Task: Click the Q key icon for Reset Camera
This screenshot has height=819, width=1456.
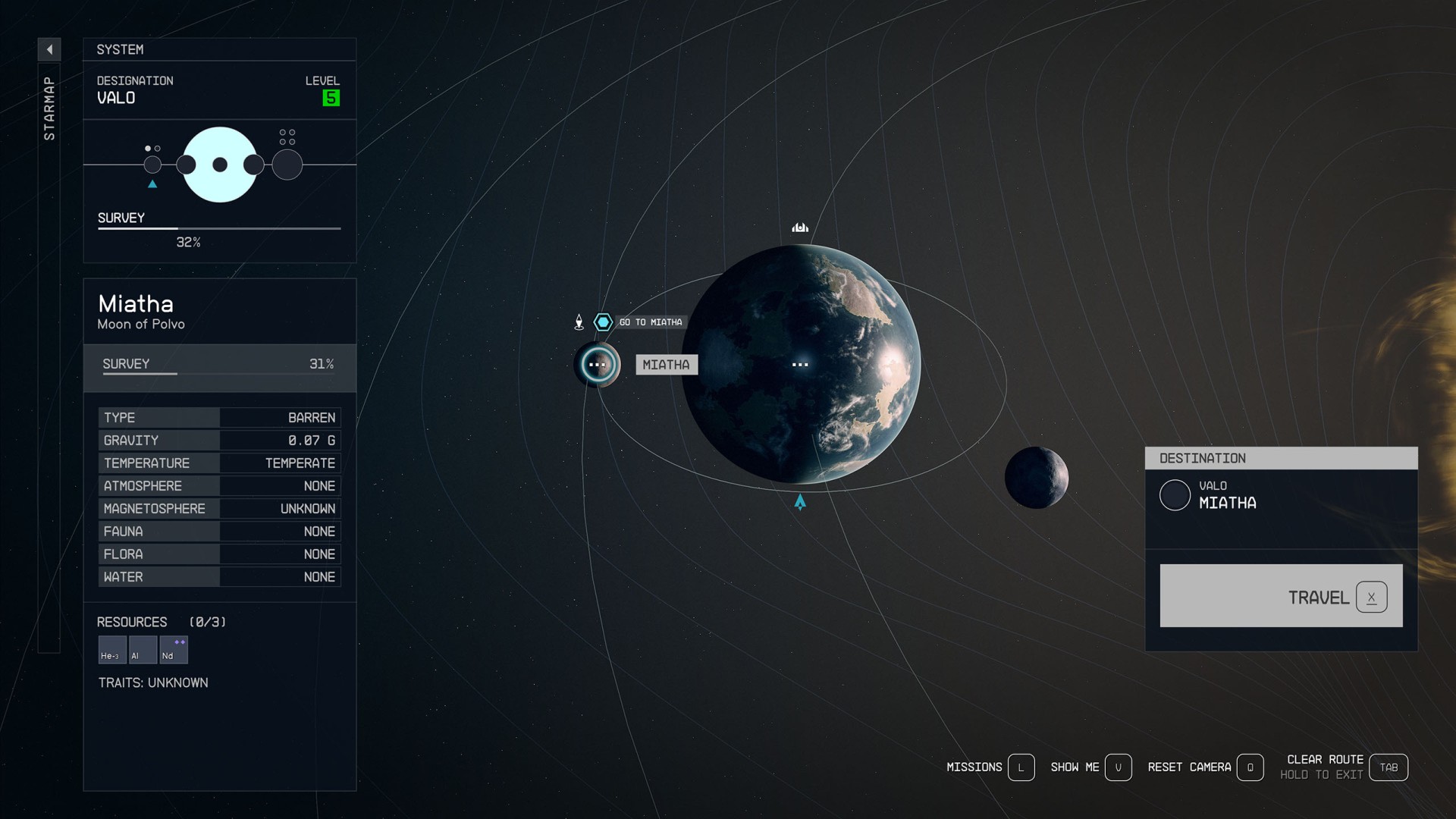Action: [x=1250, y=767]
